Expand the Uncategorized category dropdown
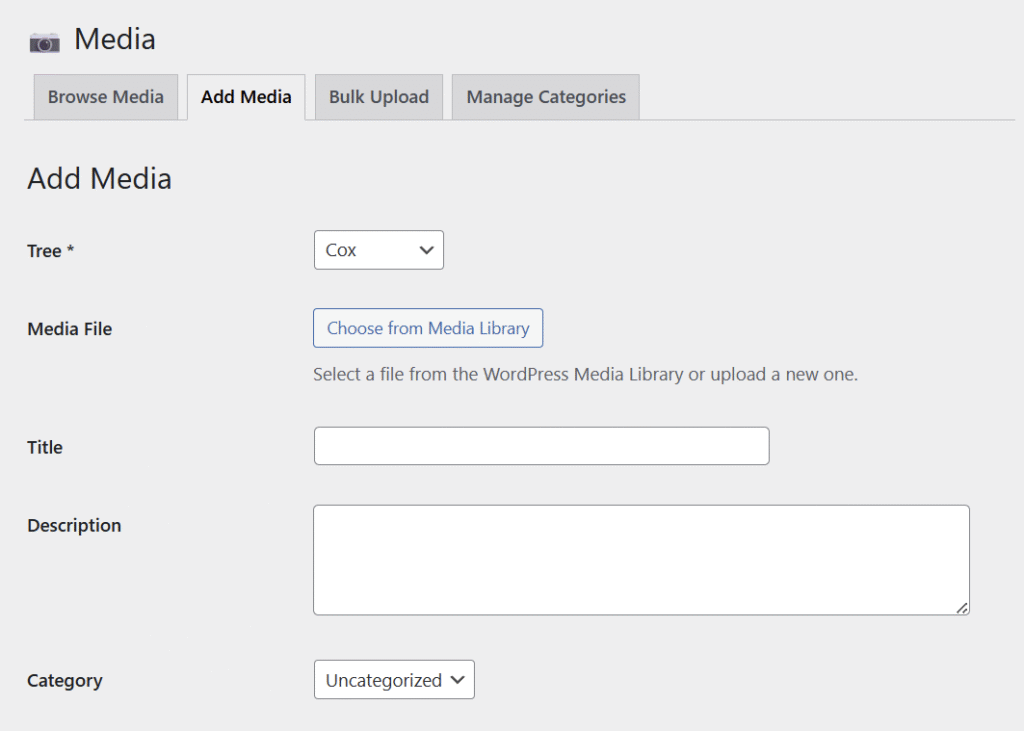The height and width of the screenshot is (731, 1024). point(393,680)
